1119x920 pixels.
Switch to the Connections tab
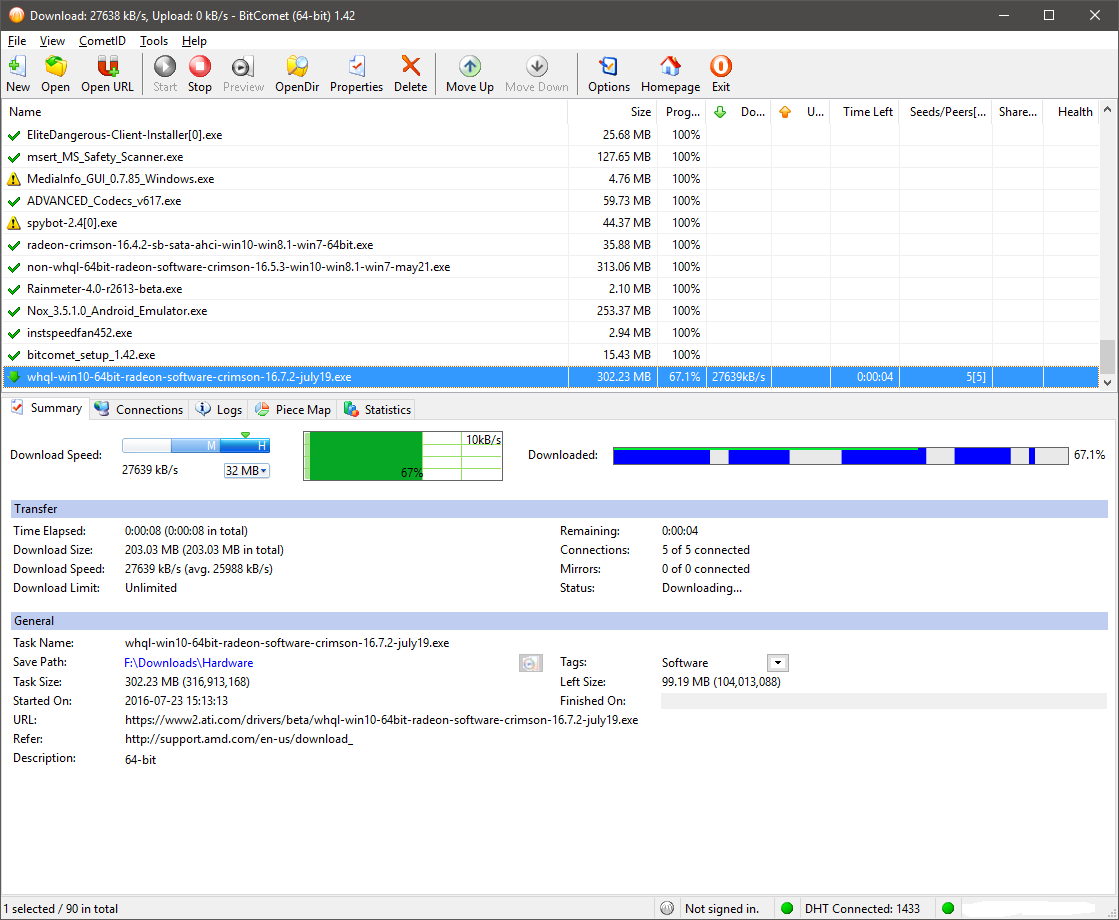(139, 410)
